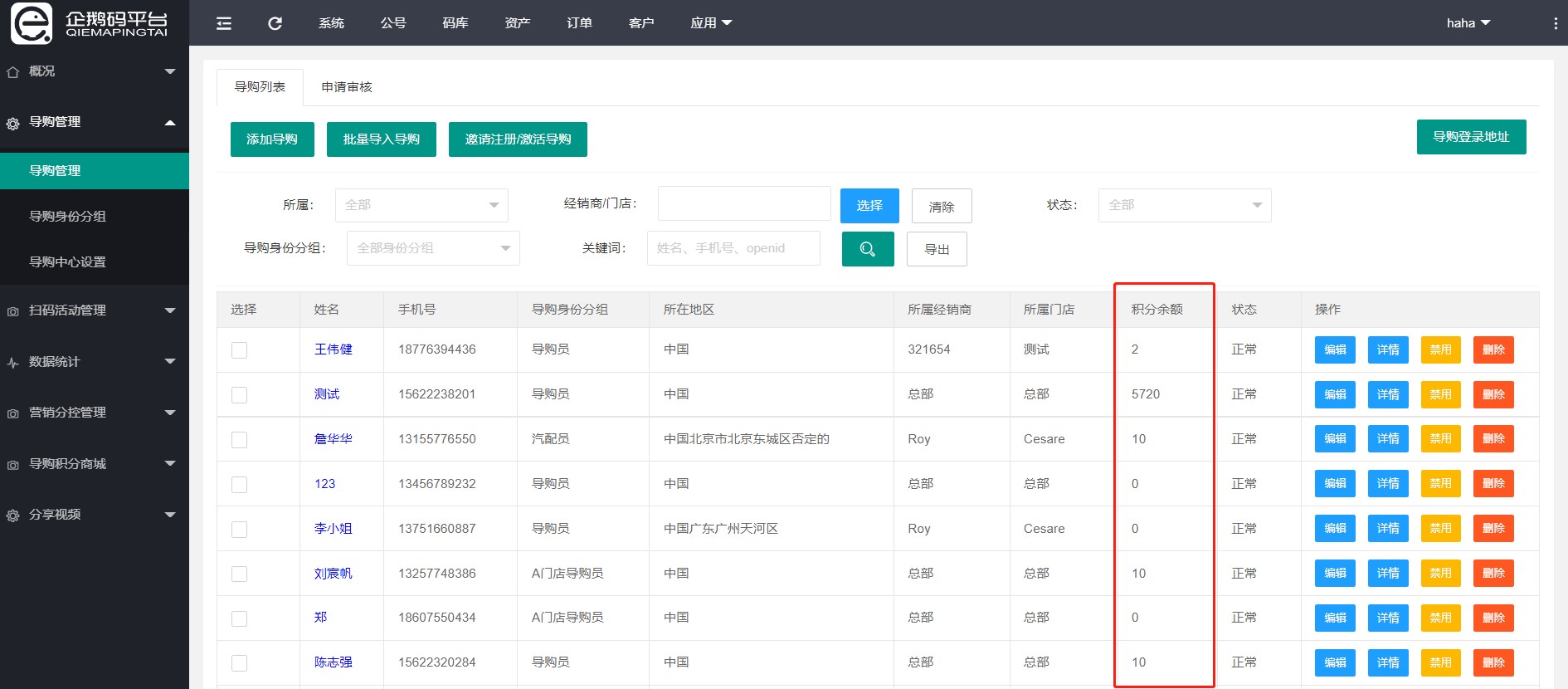Image resolution: width=1568 pixels, height=689 pixels.
Task: Check the box in 郑 row
Action: [239, 618]
